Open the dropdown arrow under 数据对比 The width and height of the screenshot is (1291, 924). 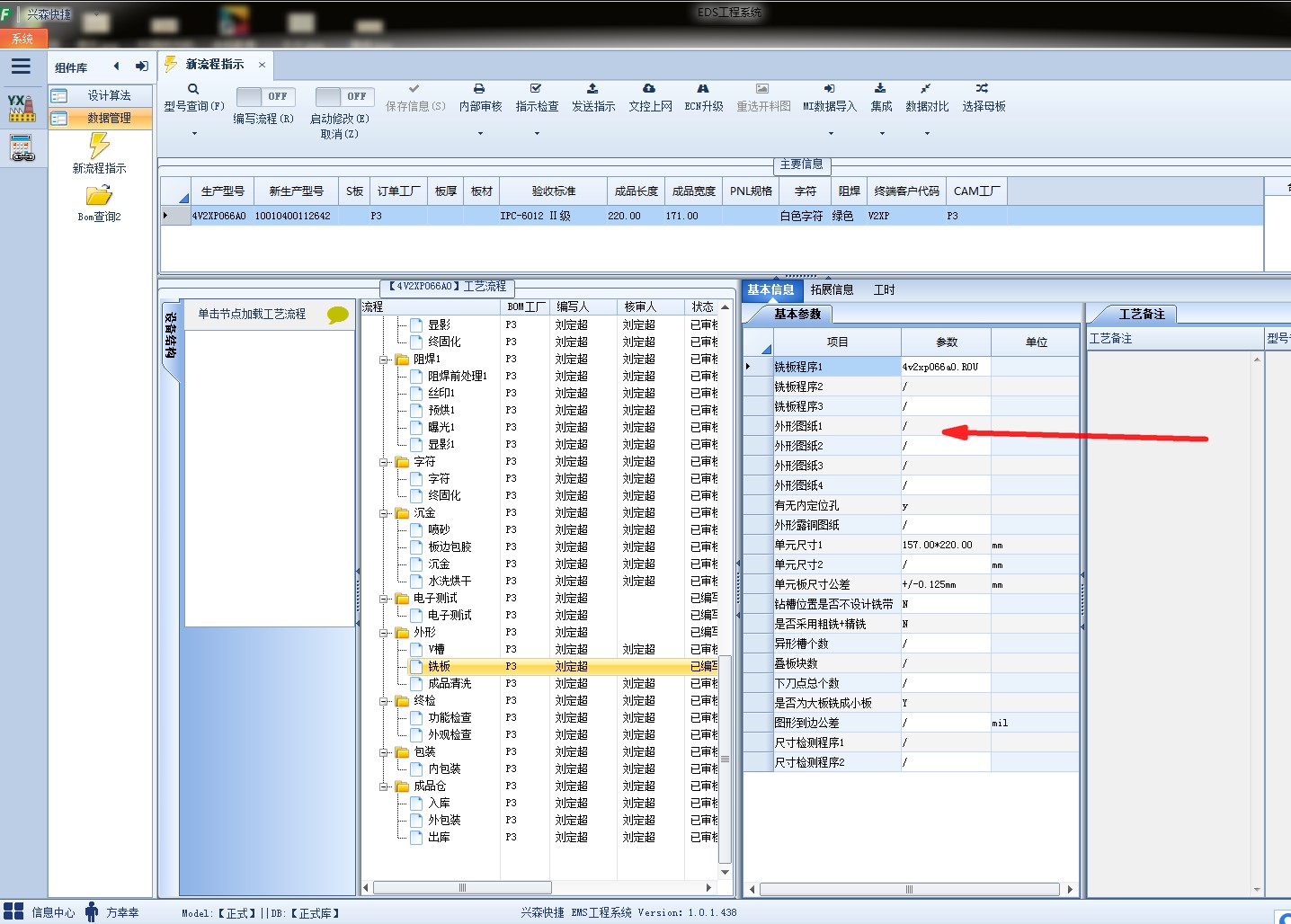[x=927, y=134]
